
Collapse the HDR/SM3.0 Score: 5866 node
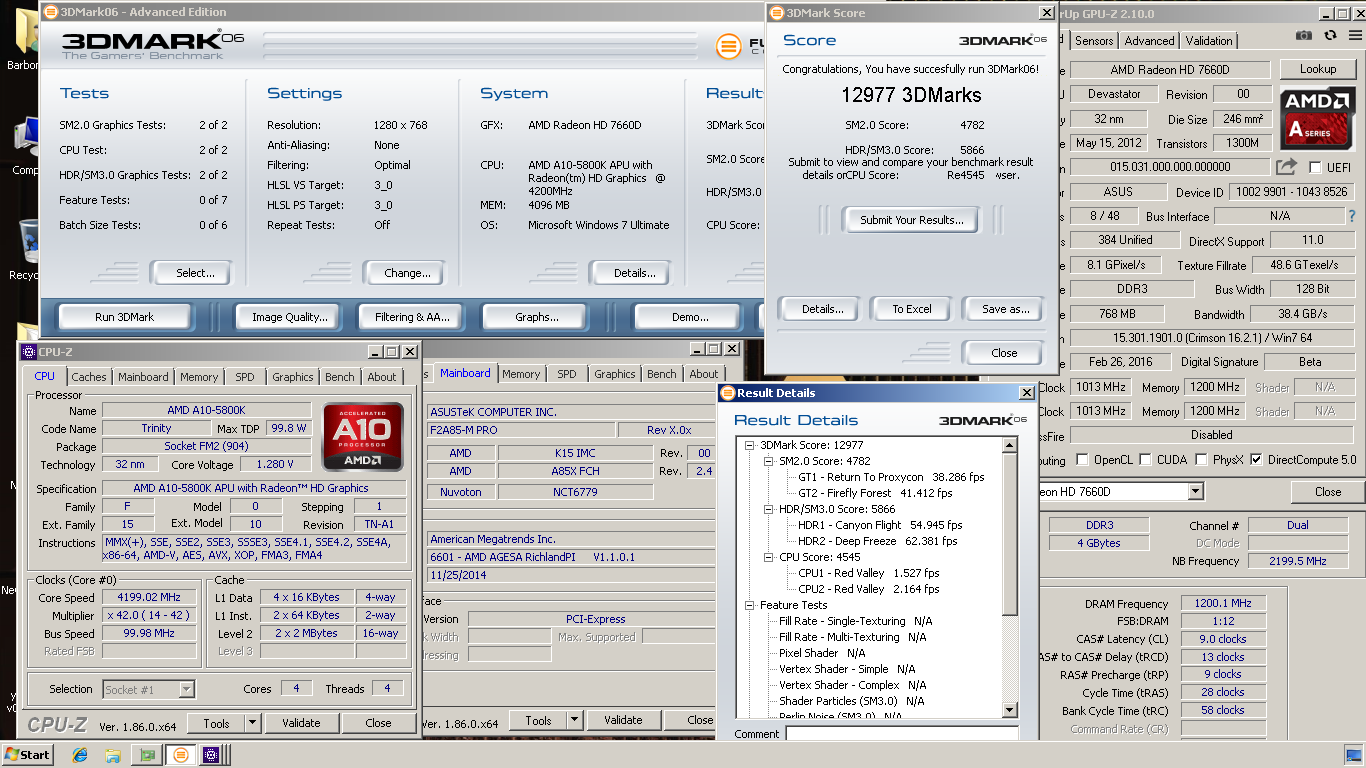[768, 509]
